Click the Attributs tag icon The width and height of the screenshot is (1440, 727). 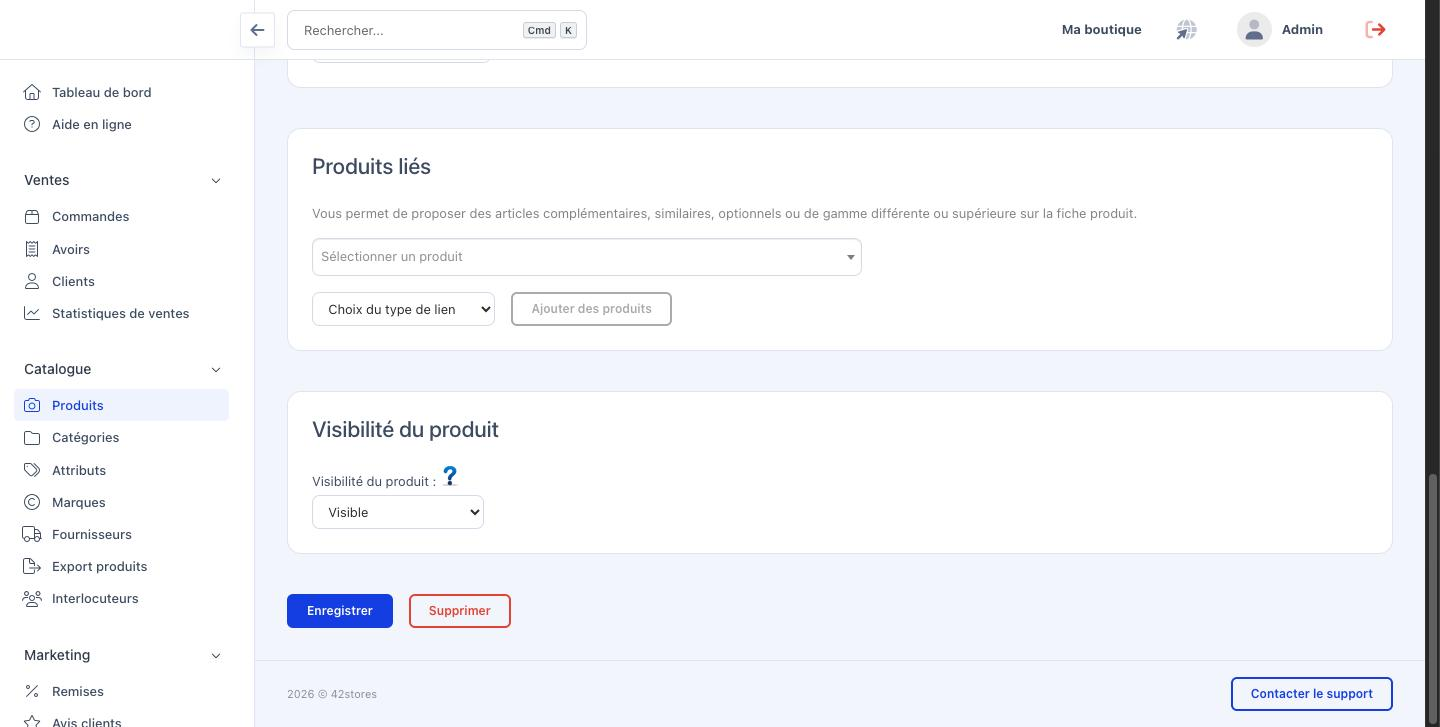[x=32, y=470]
